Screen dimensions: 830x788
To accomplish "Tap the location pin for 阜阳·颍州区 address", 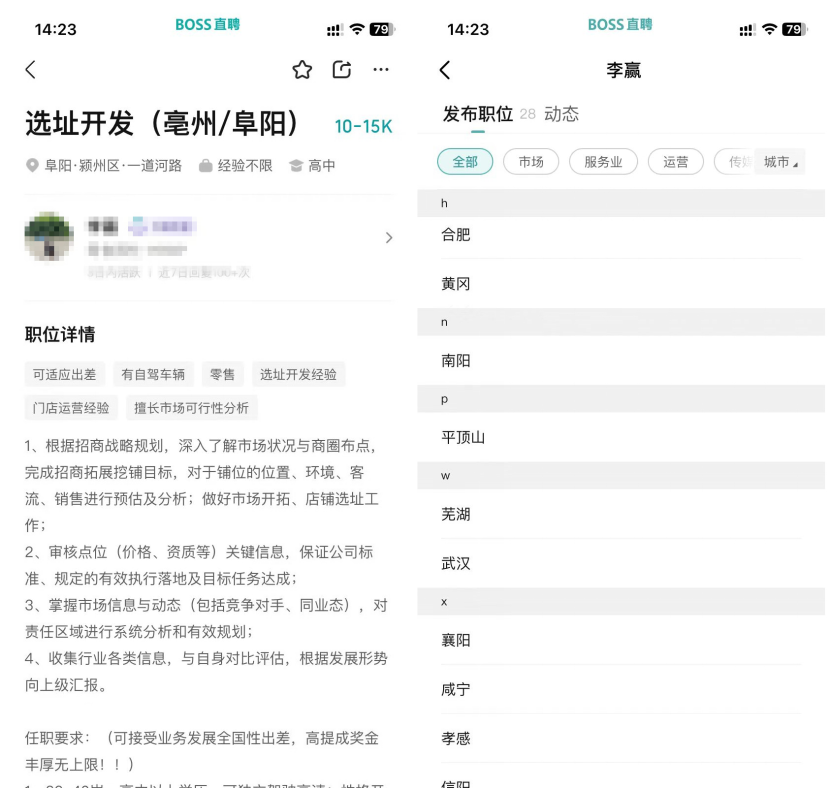I will [32, 166].
